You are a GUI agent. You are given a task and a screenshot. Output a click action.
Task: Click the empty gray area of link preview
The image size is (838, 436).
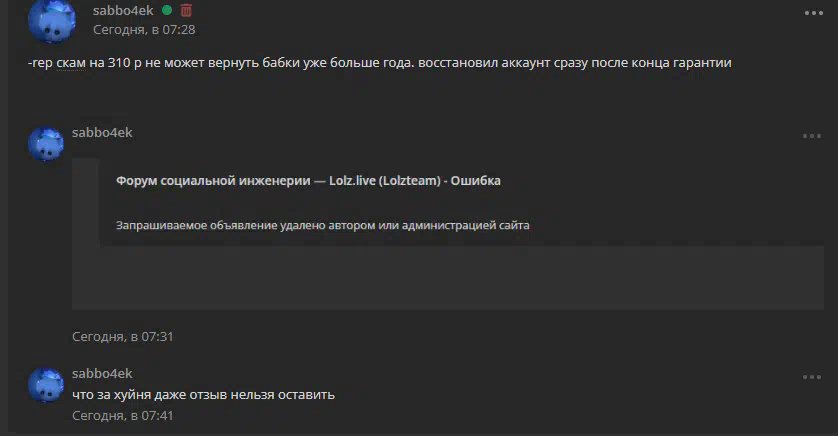448,278
